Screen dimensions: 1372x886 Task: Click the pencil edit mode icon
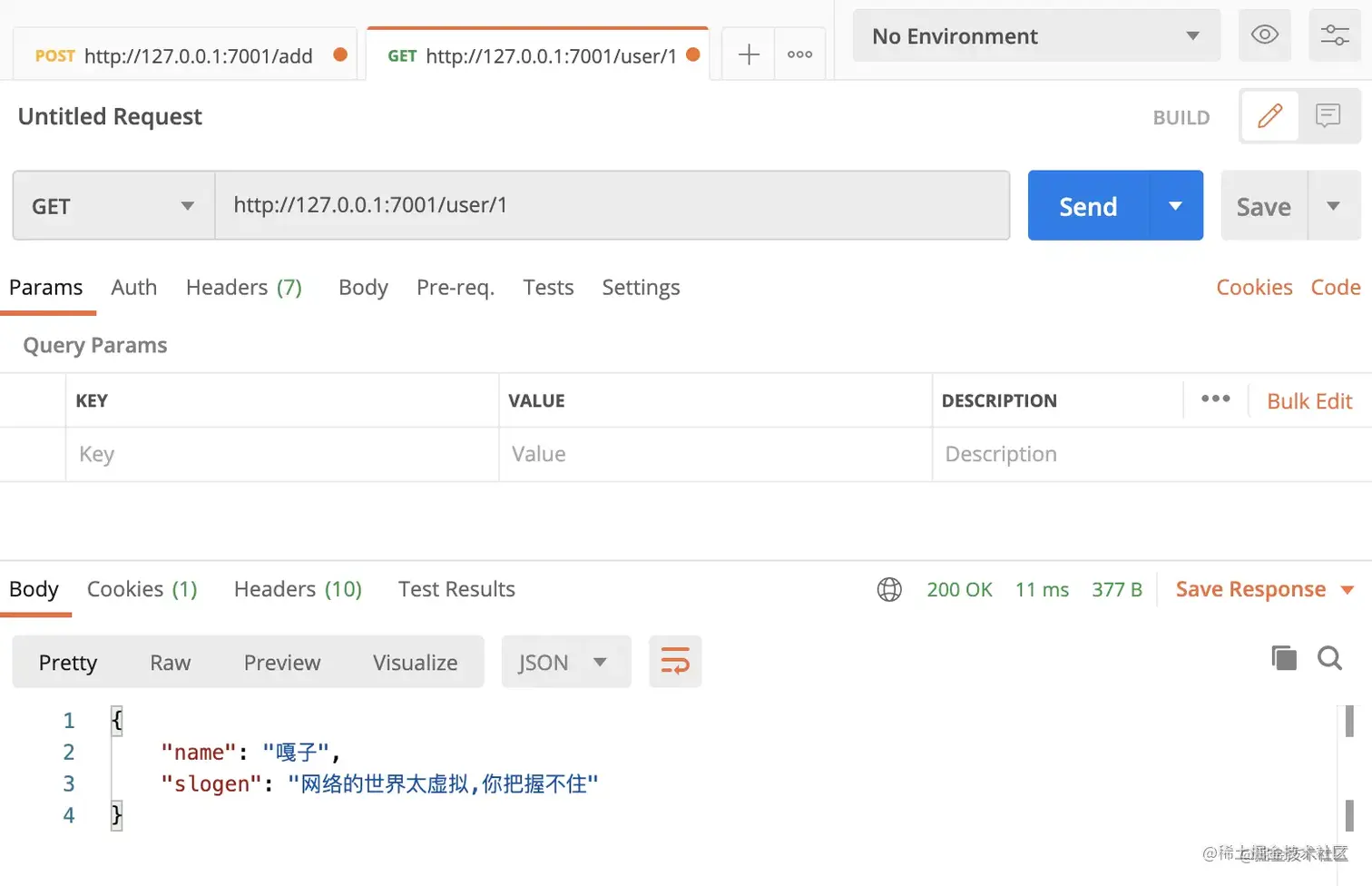[1269, 115]
